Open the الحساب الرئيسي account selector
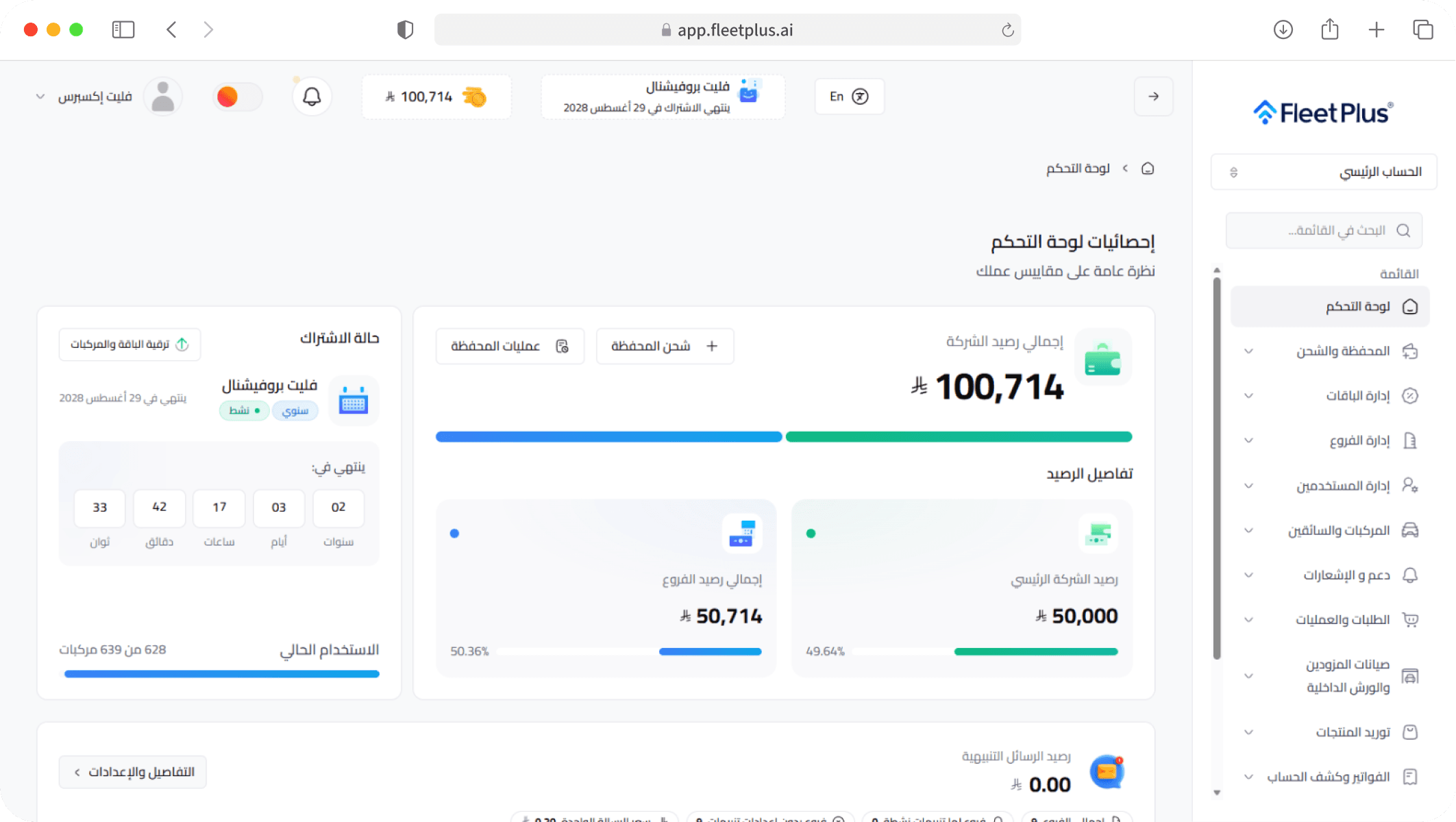1456x822 pixels. click(1323, 171)
